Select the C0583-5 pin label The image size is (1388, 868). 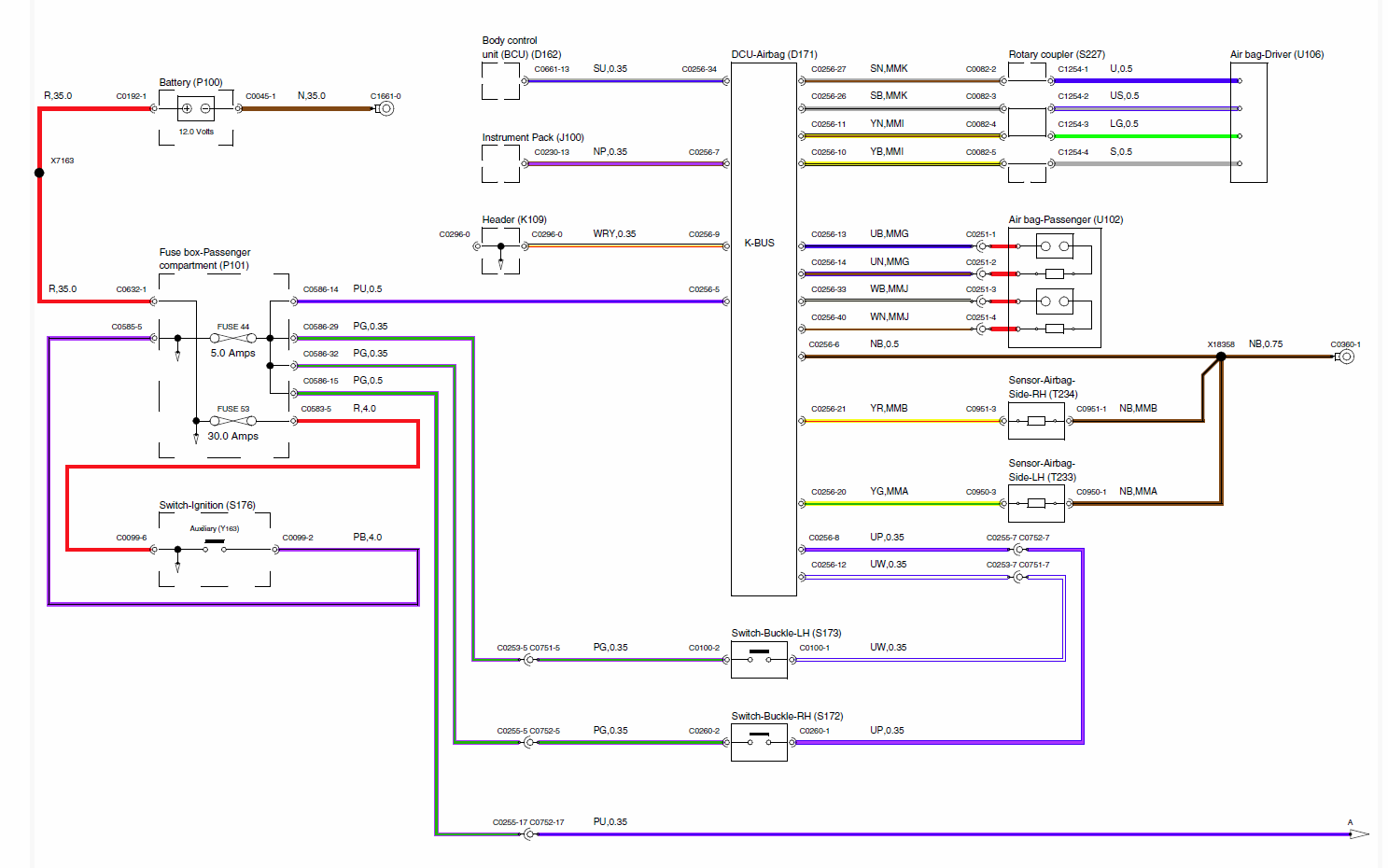tap(315, 409)
